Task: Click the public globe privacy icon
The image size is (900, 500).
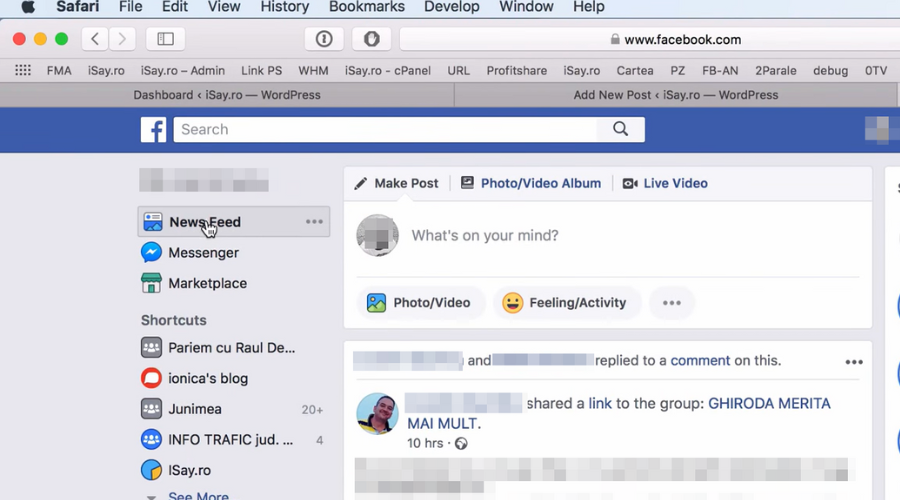Action: pos(461,443)
